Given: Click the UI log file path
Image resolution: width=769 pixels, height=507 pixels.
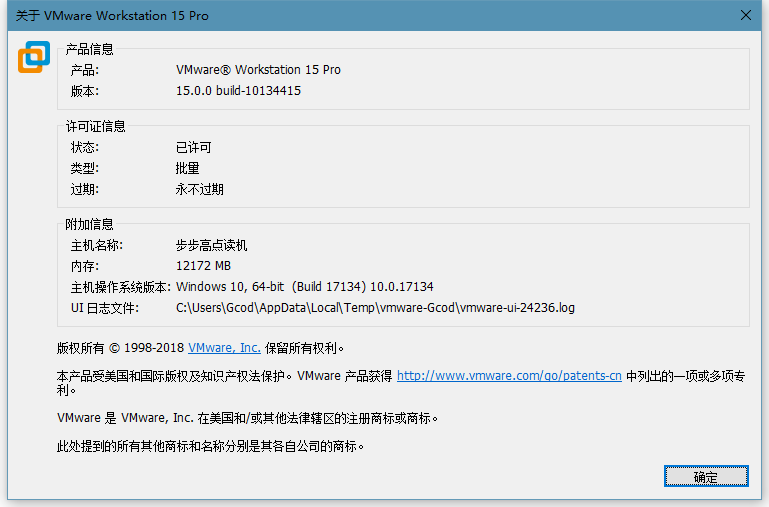Looking at the screenshot, I should coord(375,307).
